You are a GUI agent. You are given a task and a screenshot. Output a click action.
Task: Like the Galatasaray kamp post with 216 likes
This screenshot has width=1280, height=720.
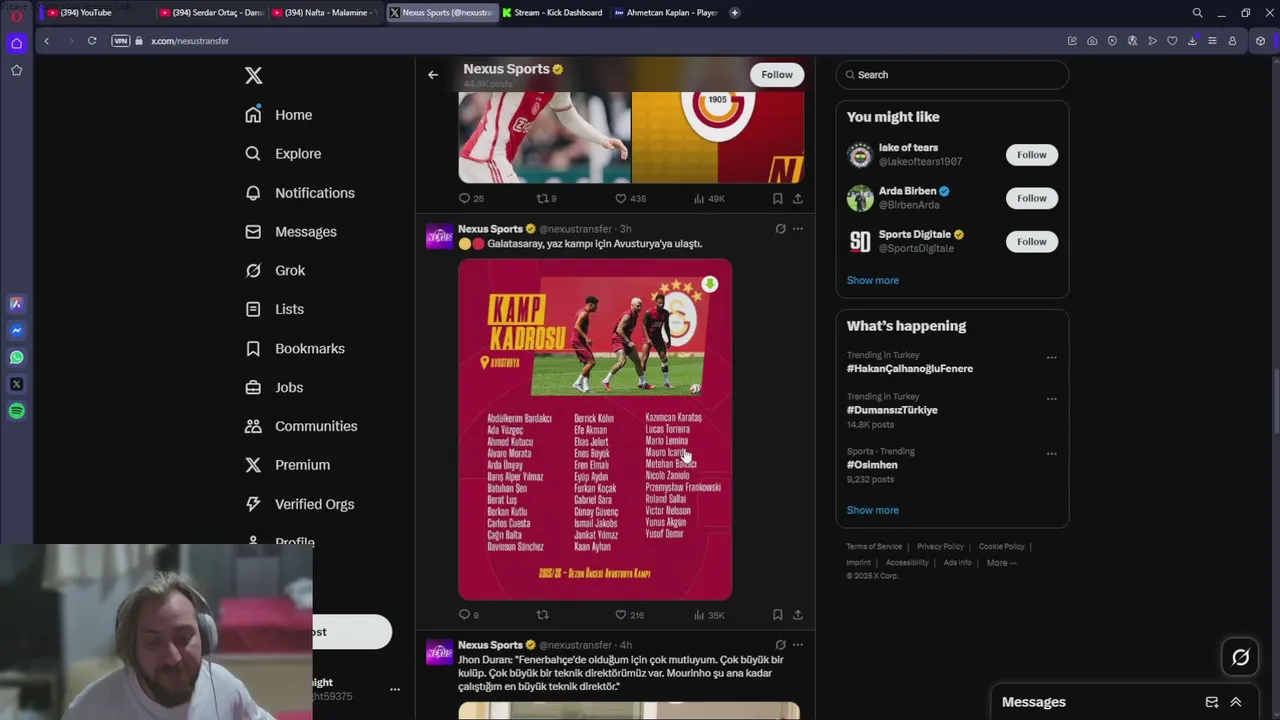pyautogui.click(x=629, y=615)
